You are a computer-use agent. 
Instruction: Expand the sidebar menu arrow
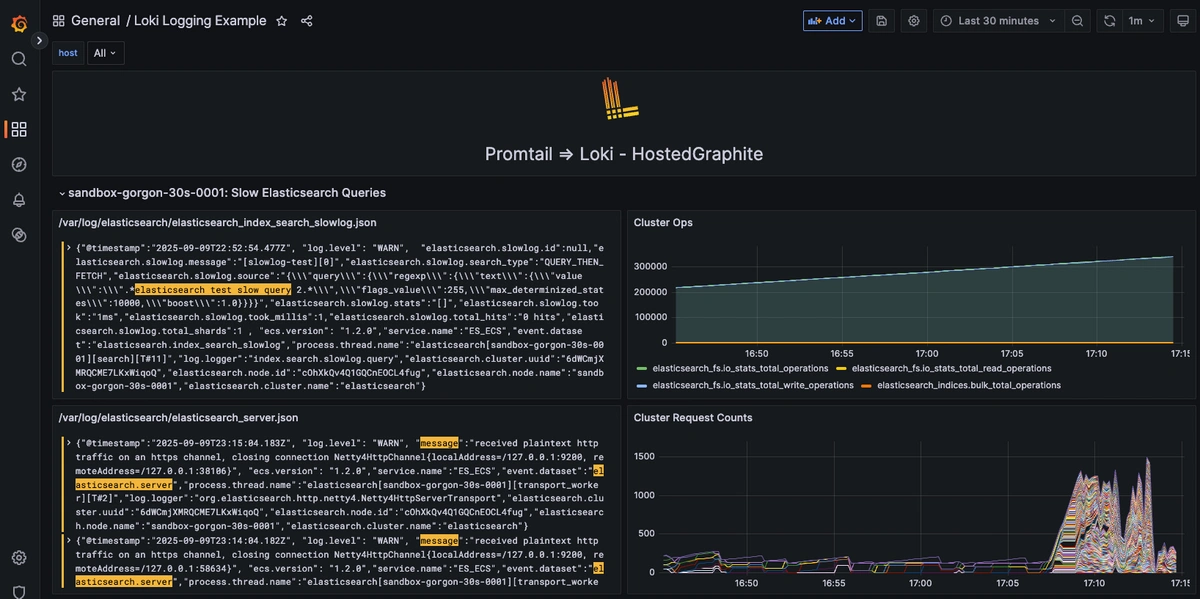(40, 41)
